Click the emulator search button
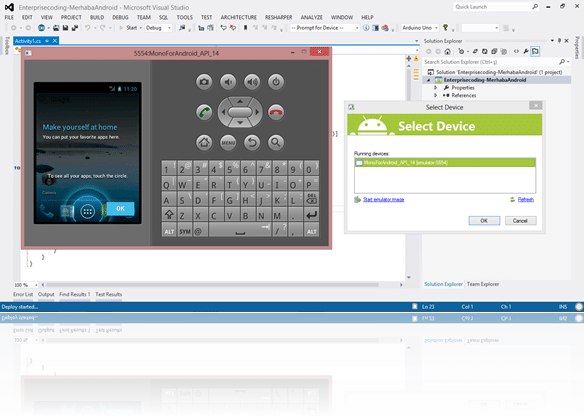The height and width of the screenshot is (416, 584). [276, 142]
